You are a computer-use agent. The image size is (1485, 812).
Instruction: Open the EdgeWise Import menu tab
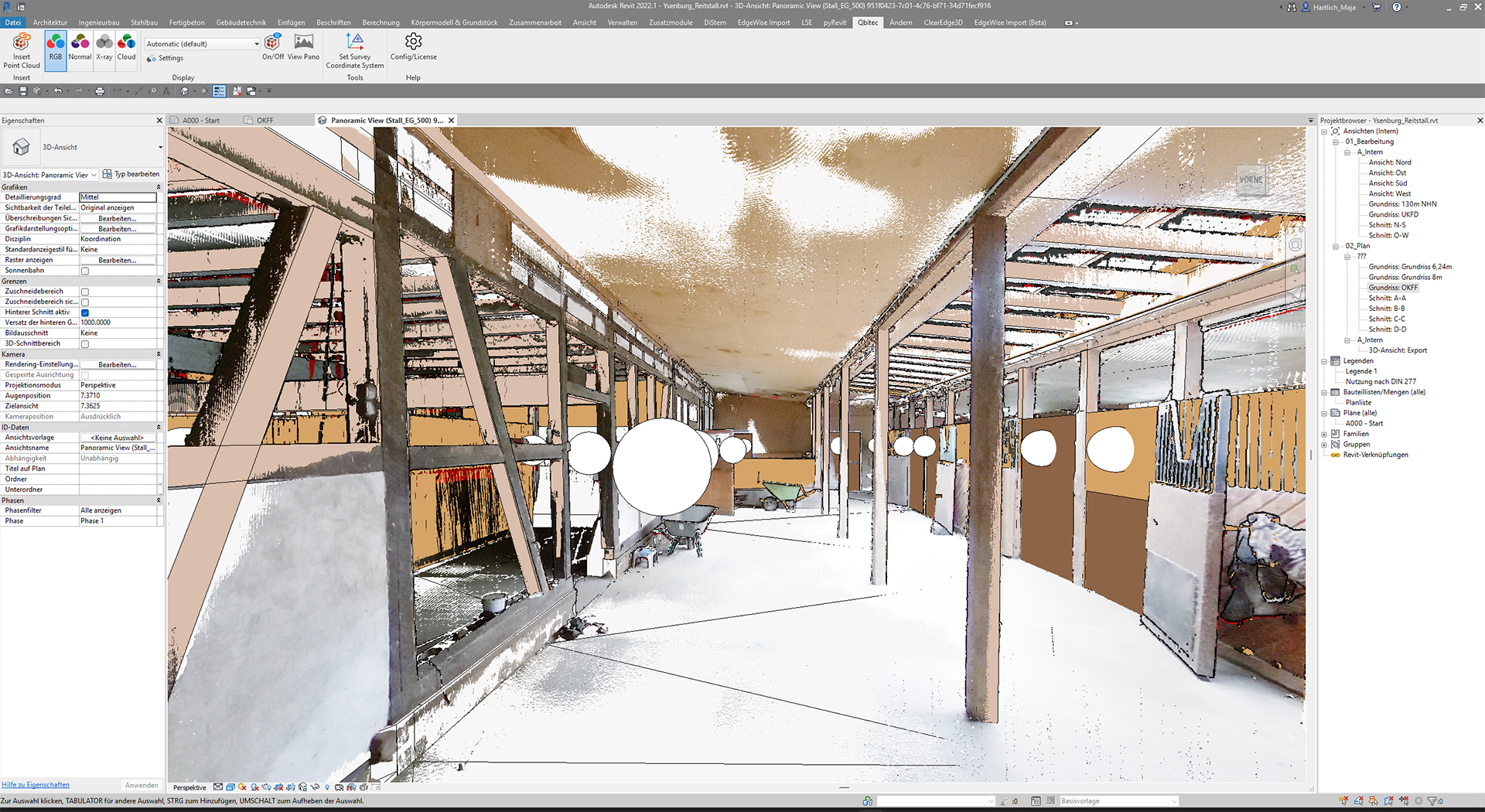click(763, 22)
